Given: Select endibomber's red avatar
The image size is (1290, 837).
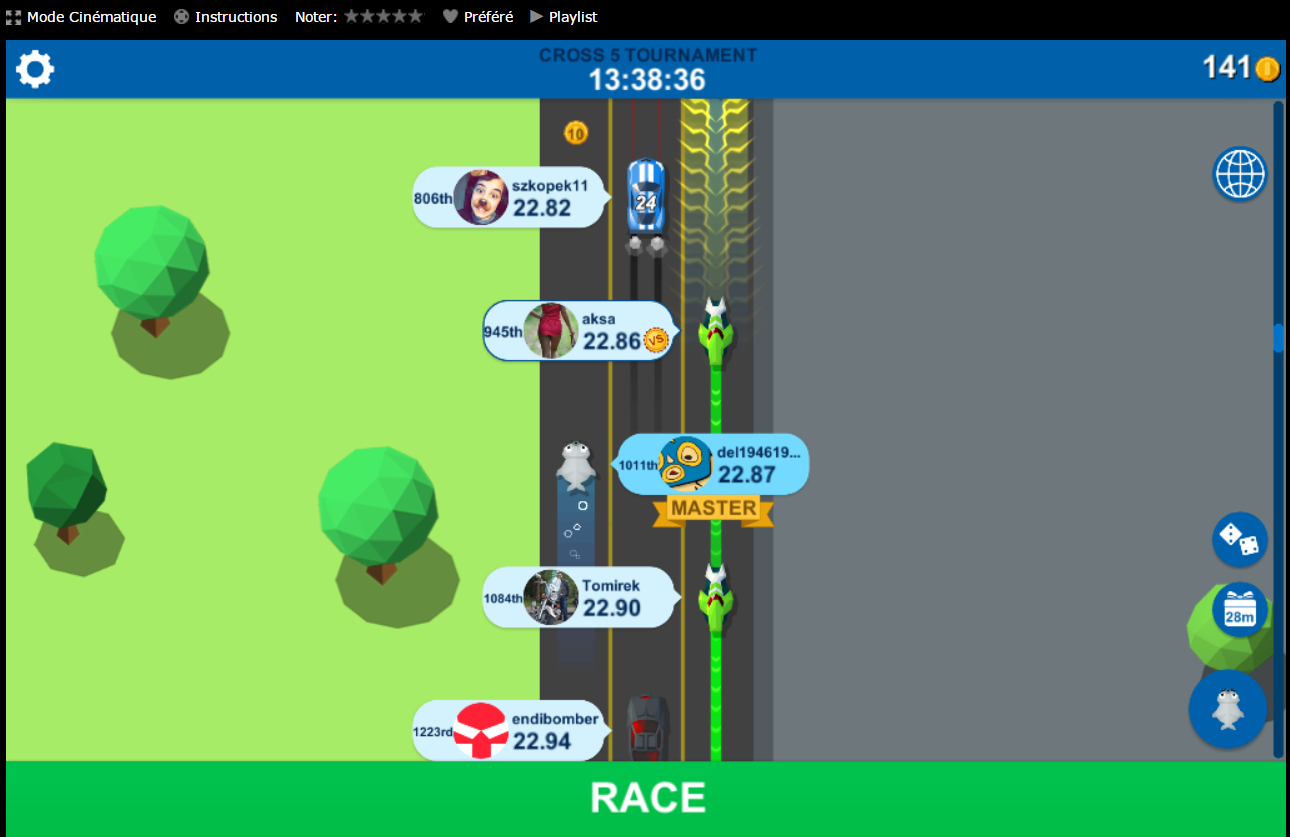Looking at the screenshot, I should click(481, 730).
